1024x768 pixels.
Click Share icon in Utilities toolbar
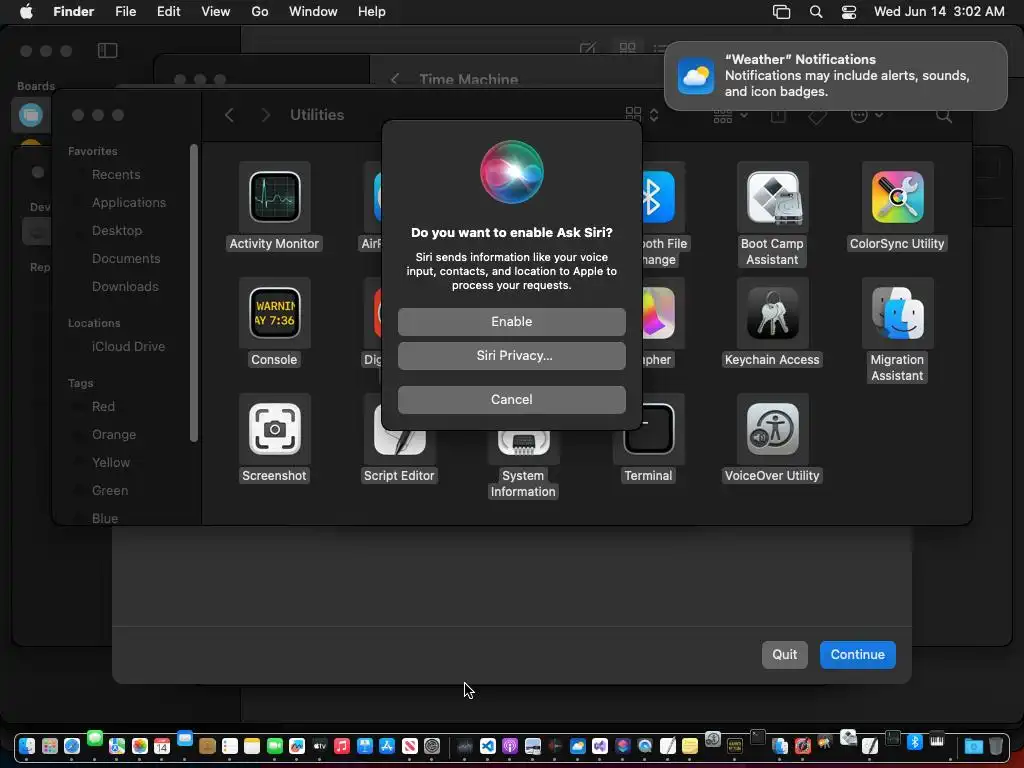(778, 116)
